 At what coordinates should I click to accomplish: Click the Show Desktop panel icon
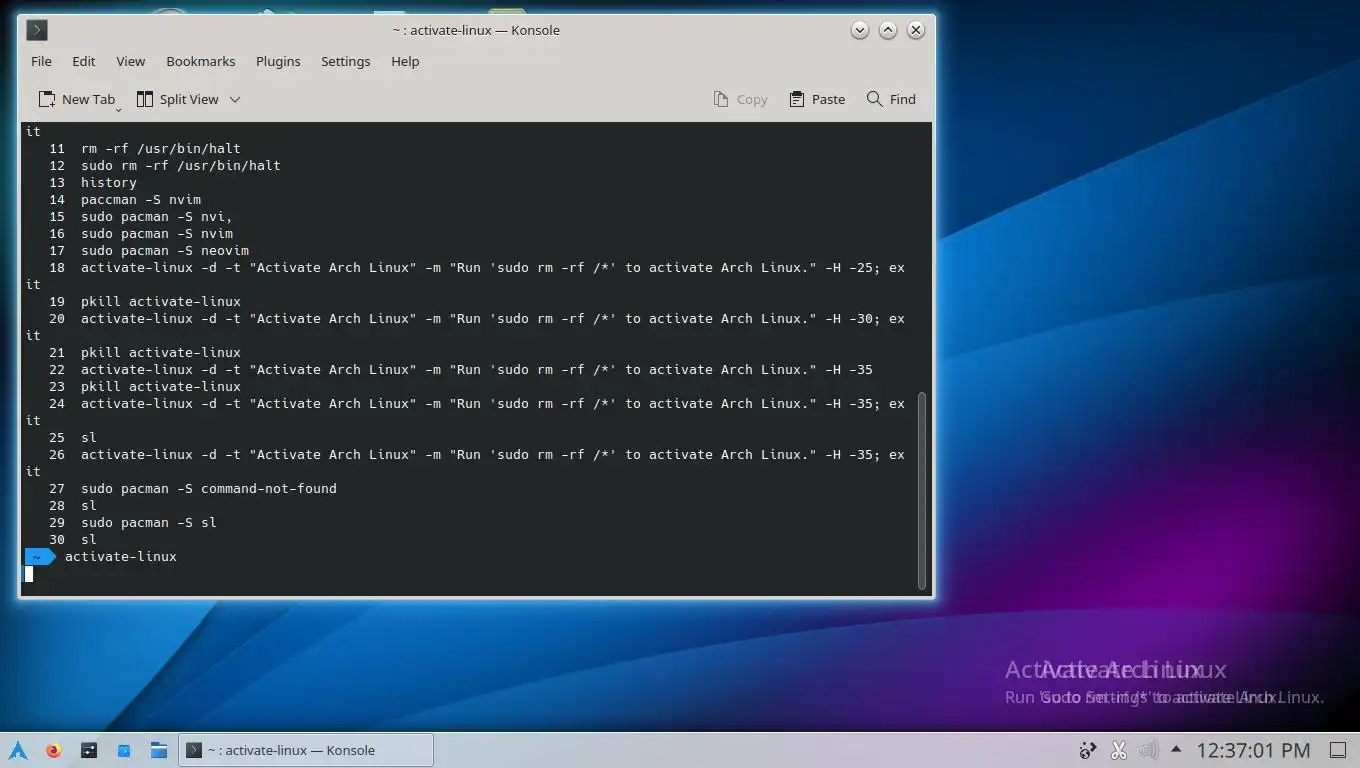click(x=1338, y=750)
